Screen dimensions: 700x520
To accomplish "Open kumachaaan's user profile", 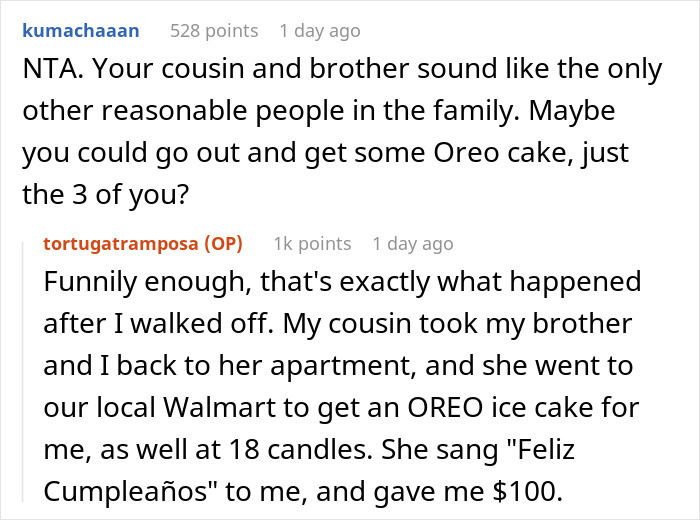I will (81, 31).
